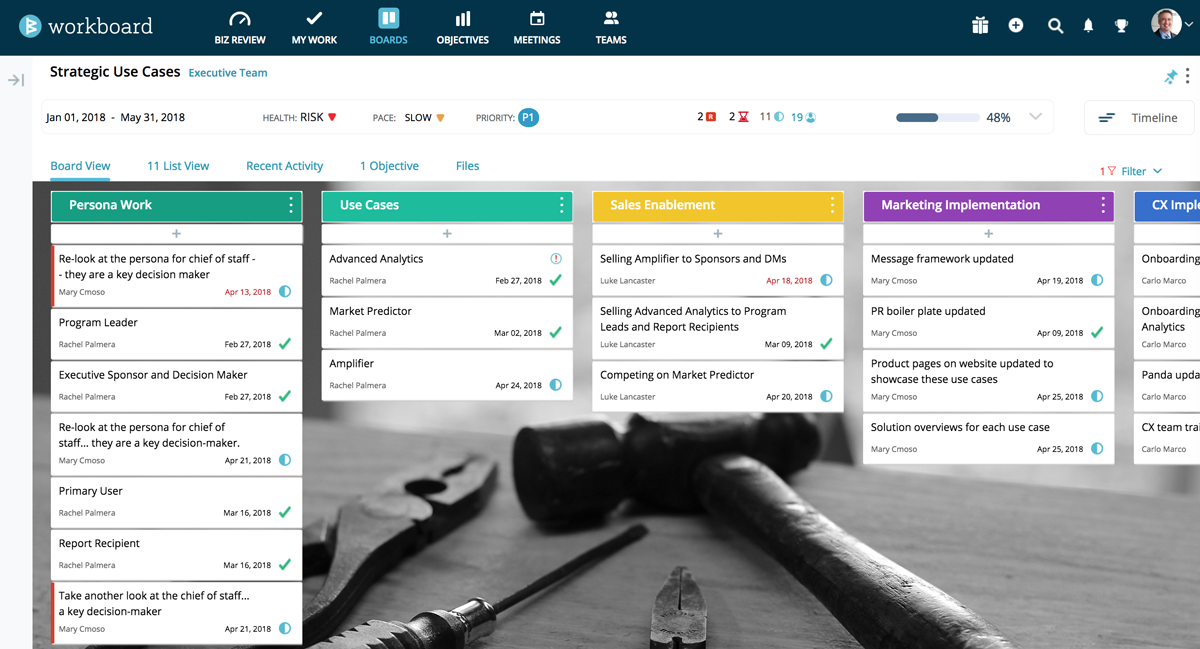Add a card under Use Cases column

(447, 234)
